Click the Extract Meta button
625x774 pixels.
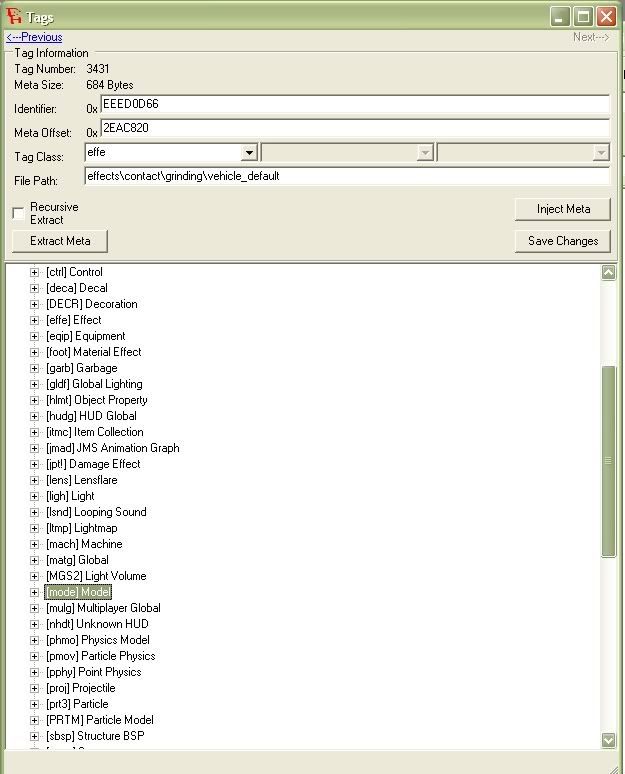click(x=60, y=241)
